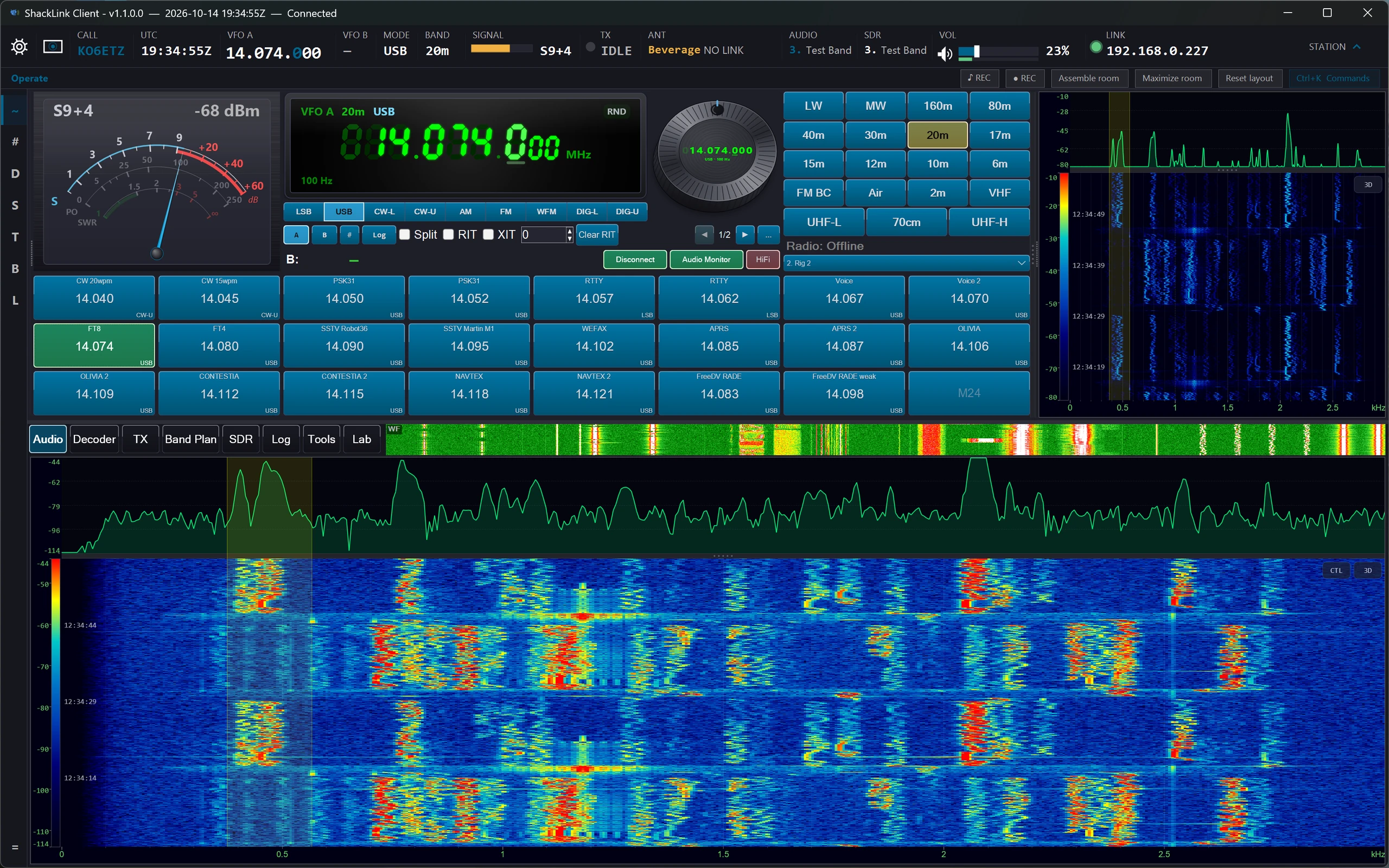Select the D item in left sidebar
This screenshot has width=1389, height=868.
(x=16, y=174)
